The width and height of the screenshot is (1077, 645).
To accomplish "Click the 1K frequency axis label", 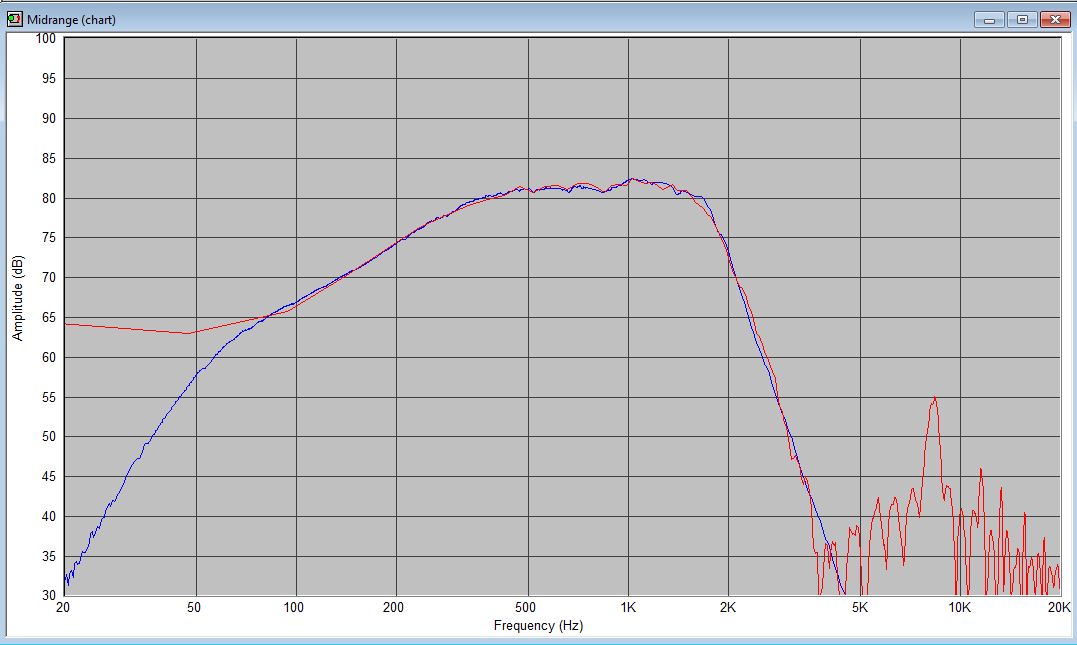I will [628, 608].
